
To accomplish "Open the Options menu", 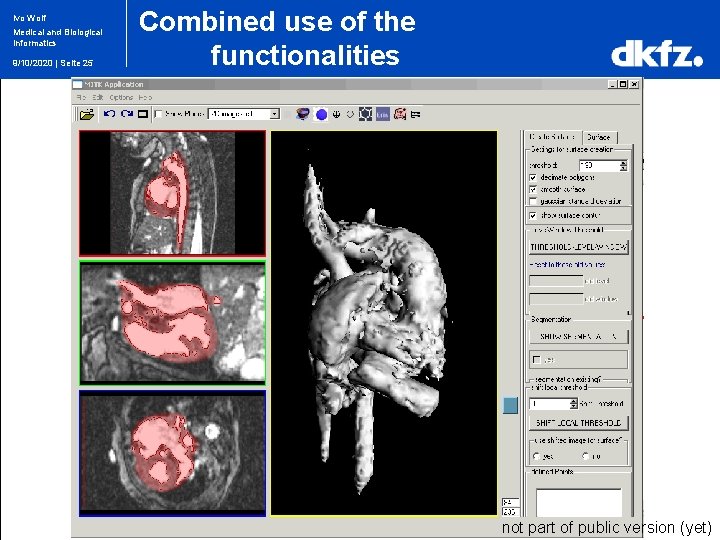I will (121, 97).
